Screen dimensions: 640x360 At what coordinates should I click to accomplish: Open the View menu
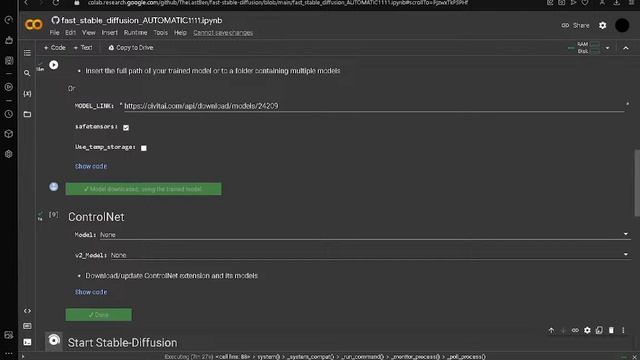click(89, 33)
